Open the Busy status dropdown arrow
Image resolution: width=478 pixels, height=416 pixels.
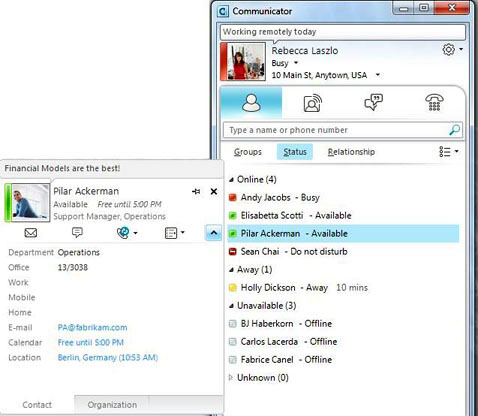pyautogui.click(x=296, y=63)
